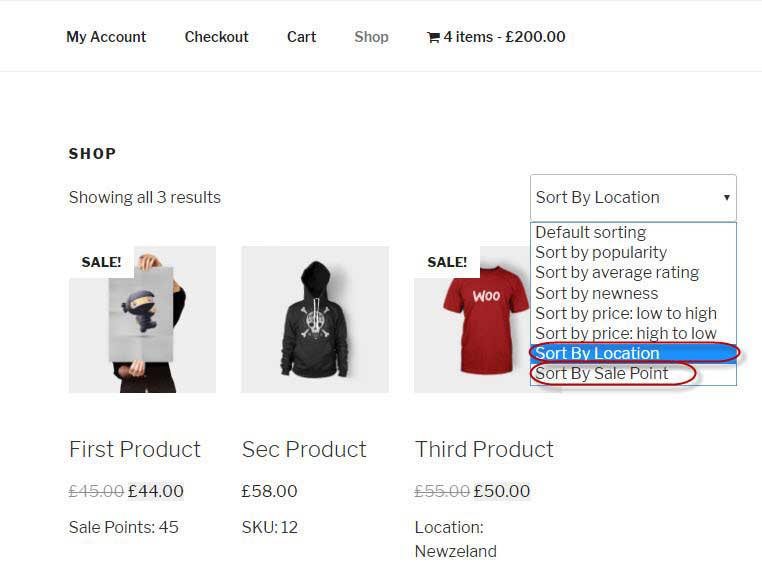This screenshot has width=762, height=568.
Task: Open the ninja poster product image
Action: pyautogui.click(x=142, y=319)
